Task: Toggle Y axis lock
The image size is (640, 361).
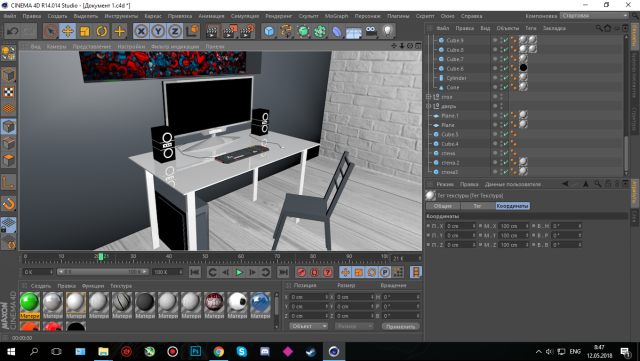Action: click(158, 31)
